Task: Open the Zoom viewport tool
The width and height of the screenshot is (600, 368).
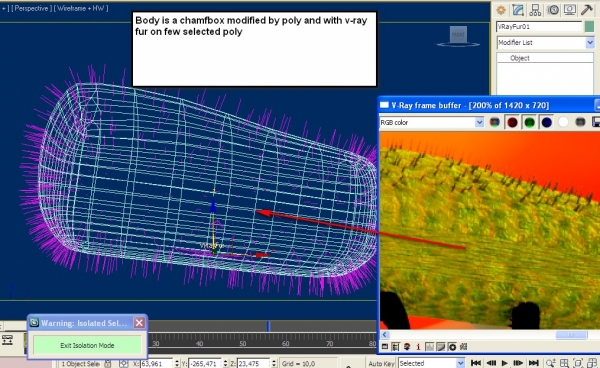Action: 550,363
